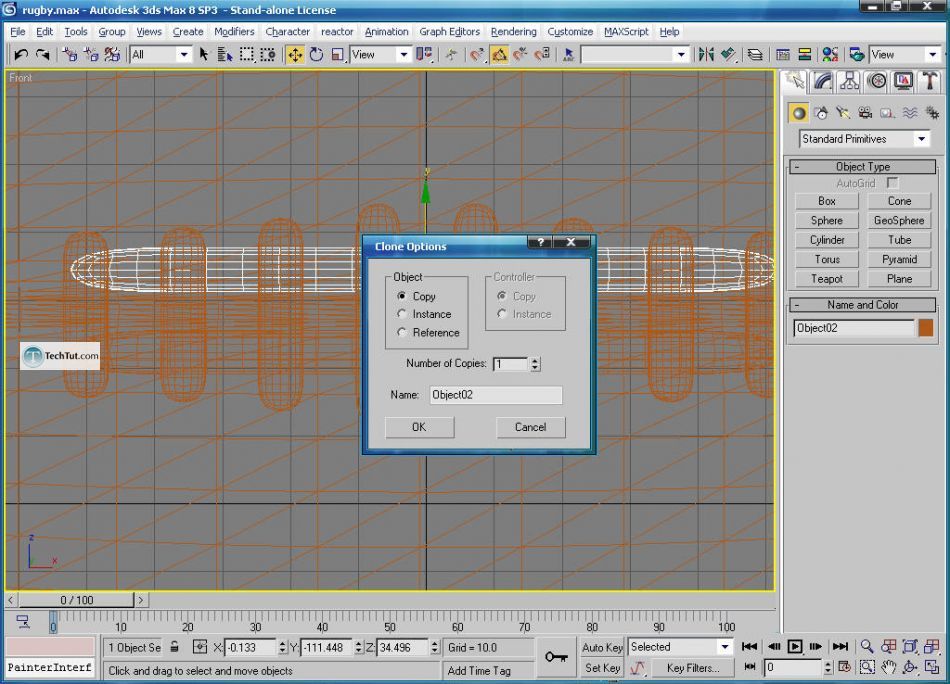Collapse the Name and Color rollout
The width and height of the screenshot is (950, 684).
(x=863, y=305)
